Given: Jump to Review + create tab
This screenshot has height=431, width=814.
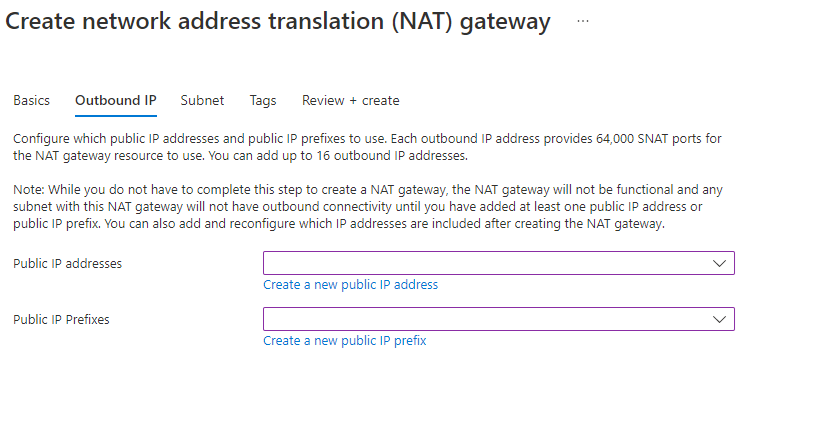Looking at the screenshot, I should tap(350, 100).
